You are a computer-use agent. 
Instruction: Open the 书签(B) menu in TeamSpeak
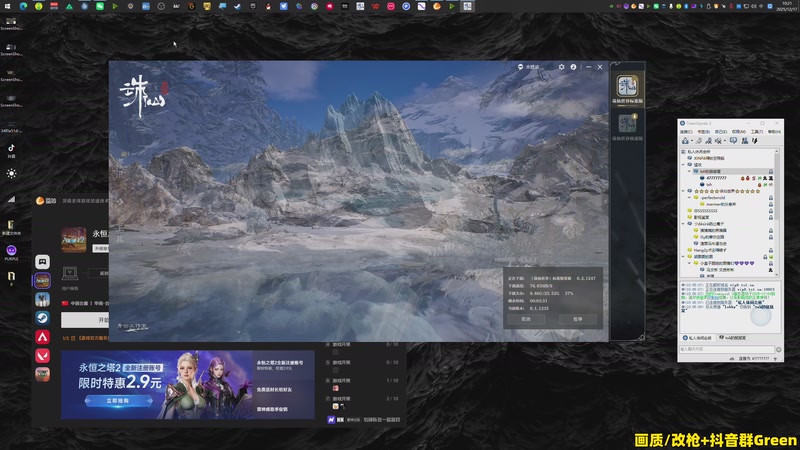(704, 132)
